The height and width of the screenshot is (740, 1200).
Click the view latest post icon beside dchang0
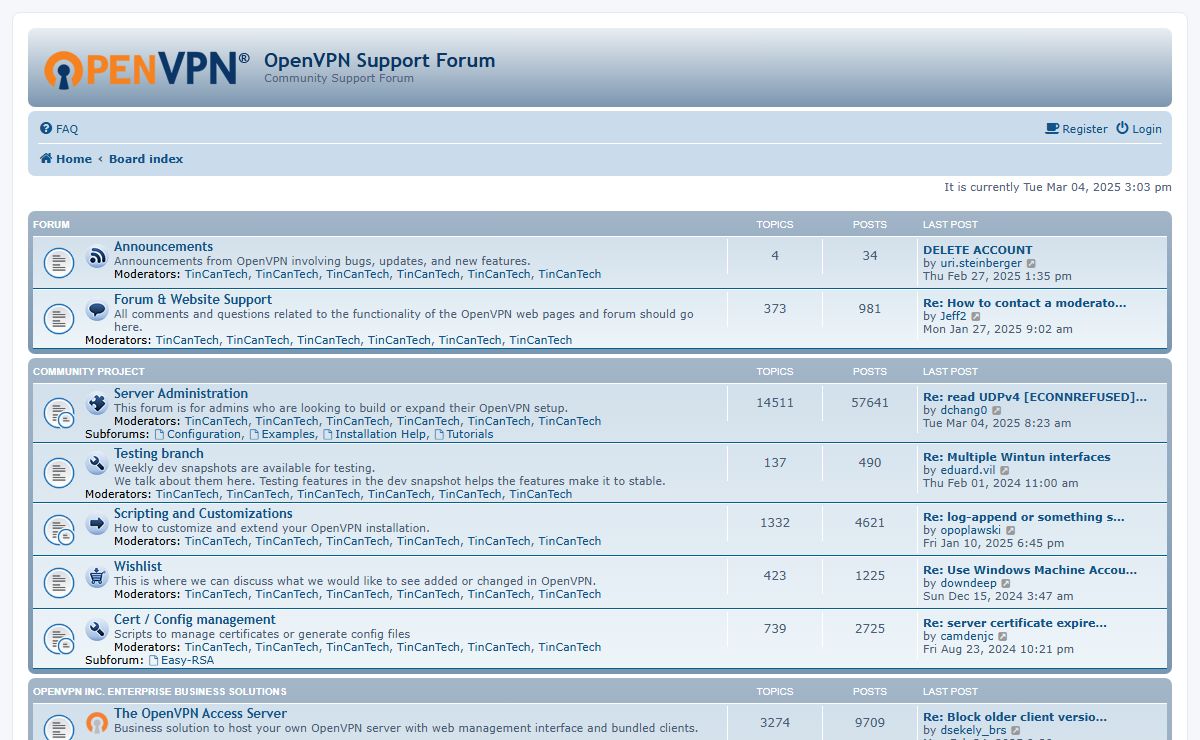point(997,410)
